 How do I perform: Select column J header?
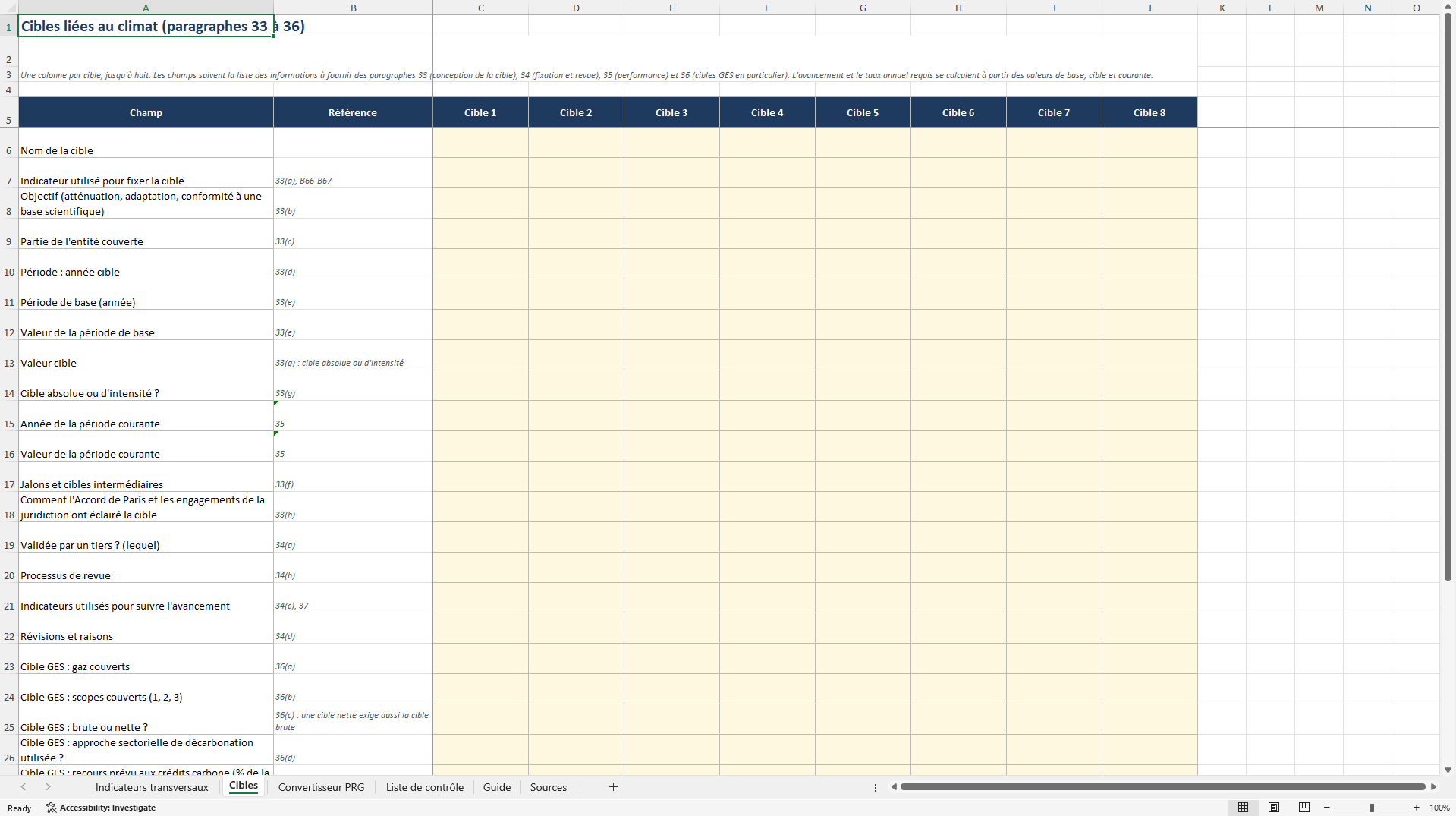pyautogui.click(x=1149, y=8)
